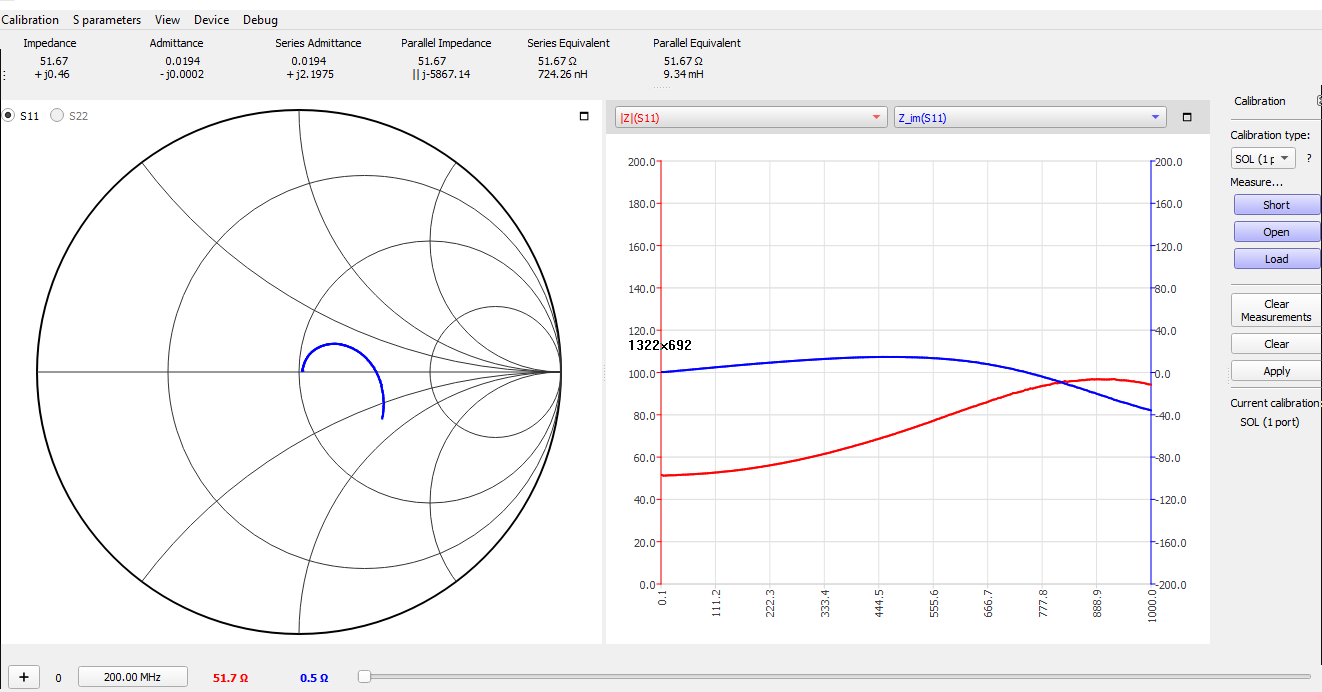
Task: Open the View menu
Action: pos(167,20)
